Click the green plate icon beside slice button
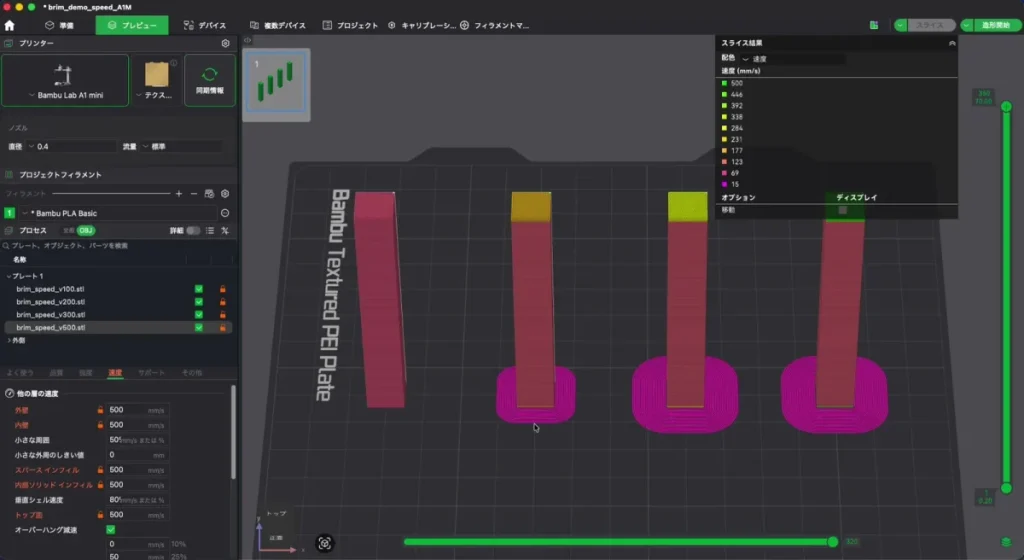The image size is (1024, 560). 874,25
